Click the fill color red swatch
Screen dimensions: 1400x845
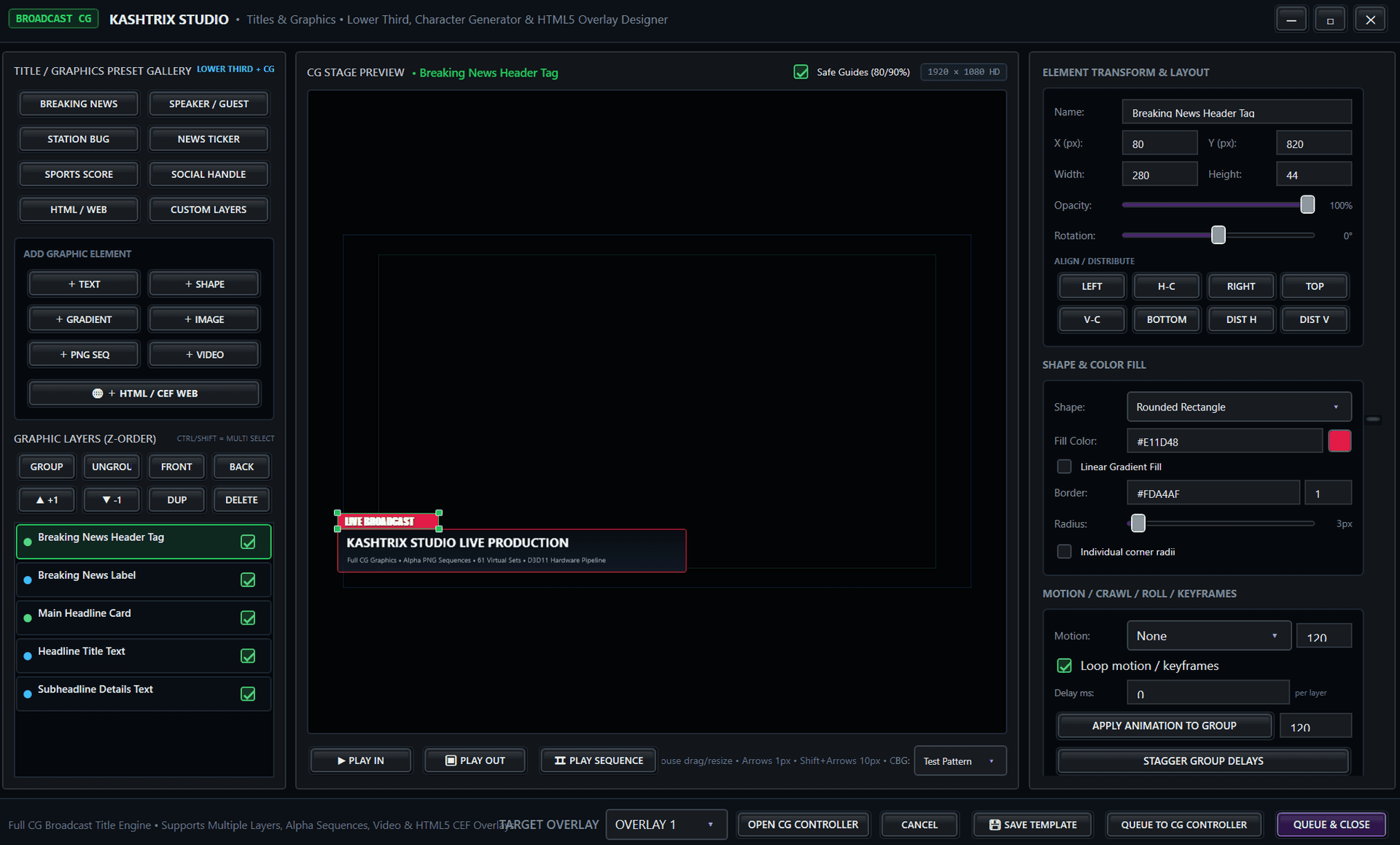coord(1339,441)
